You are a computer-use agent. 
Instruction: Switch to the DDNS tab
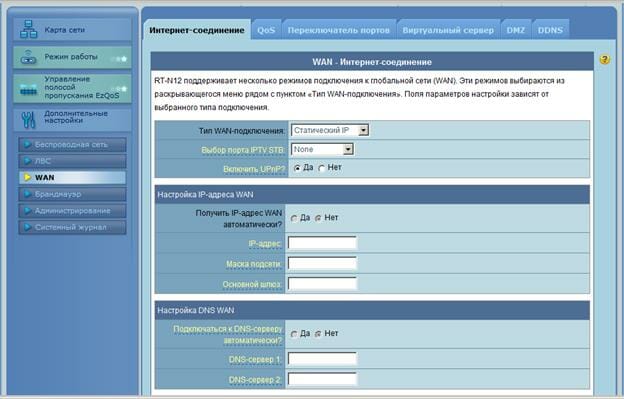[550, 30]
